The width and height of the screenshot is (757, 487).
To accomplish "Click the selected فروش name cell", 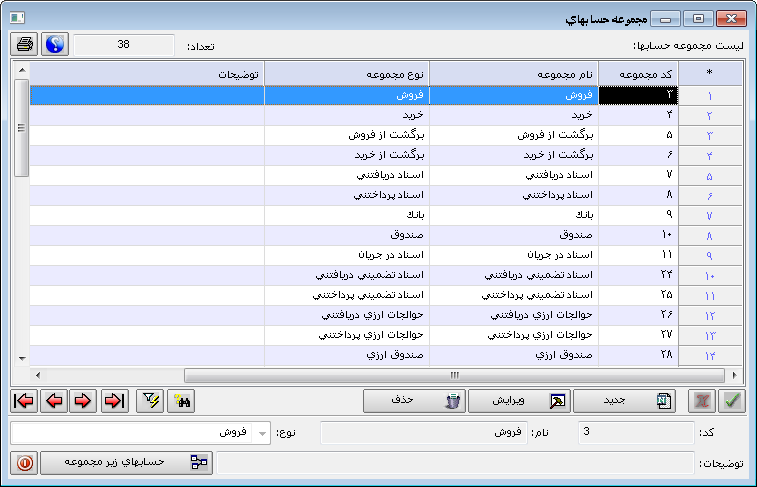I will click(514, 96).
